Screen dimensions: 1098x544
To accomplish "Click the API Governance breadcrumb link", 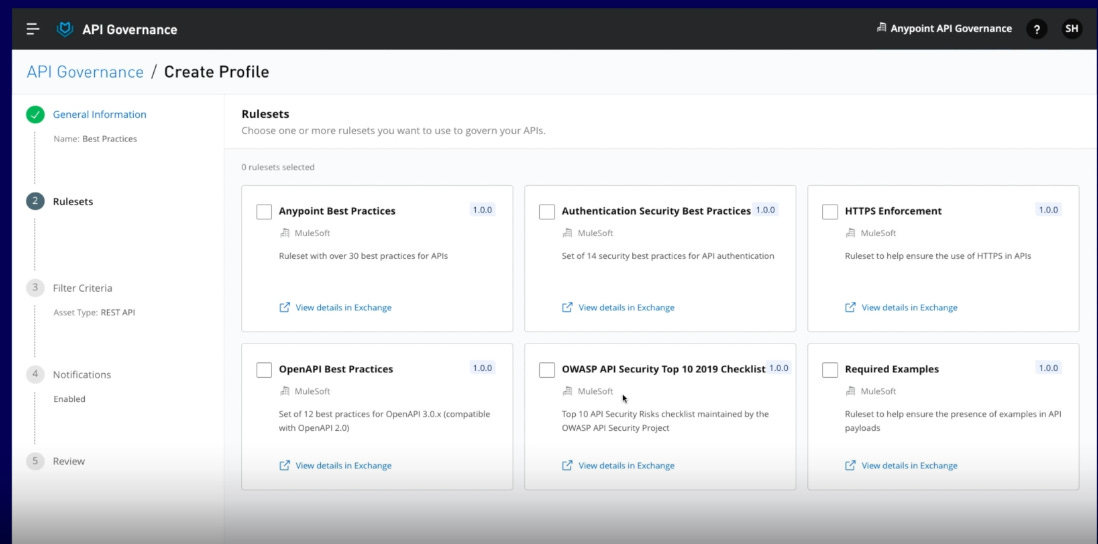I will point(85,71).
